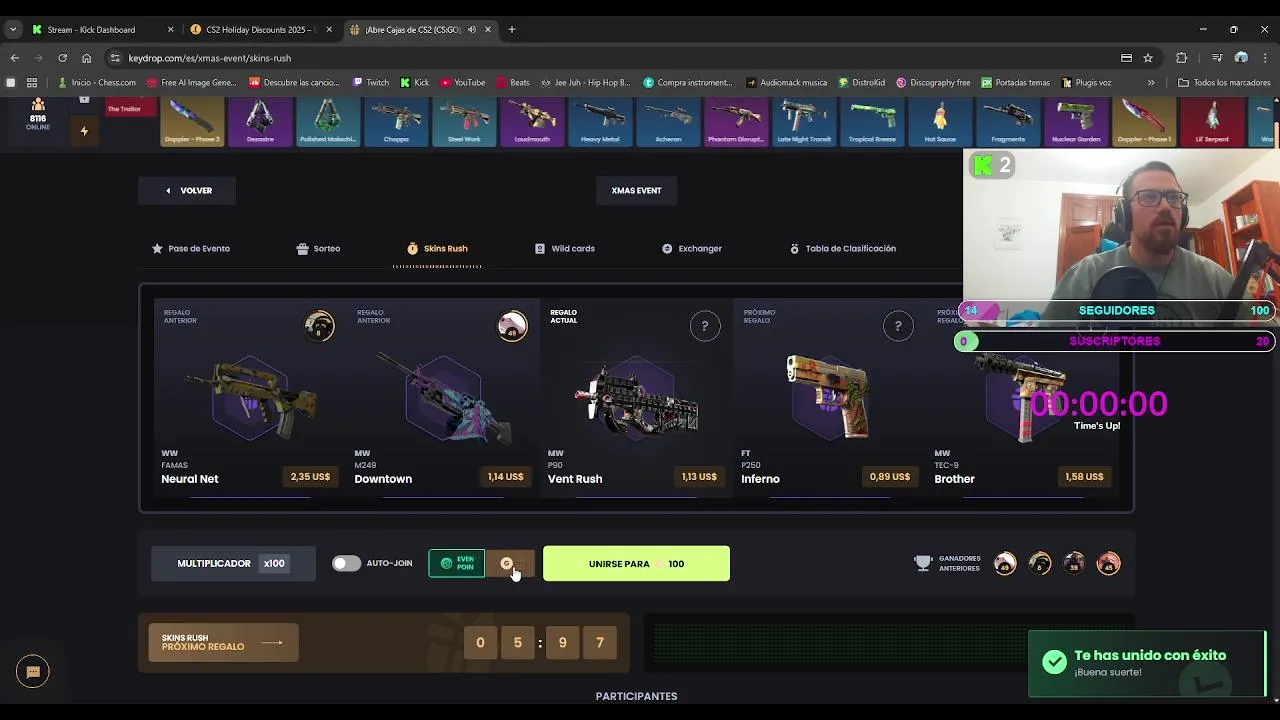The height and width of the screenshot is (720, 1280).
Task: Click Doppler Phase 2 live drop item
Action: 192,122
